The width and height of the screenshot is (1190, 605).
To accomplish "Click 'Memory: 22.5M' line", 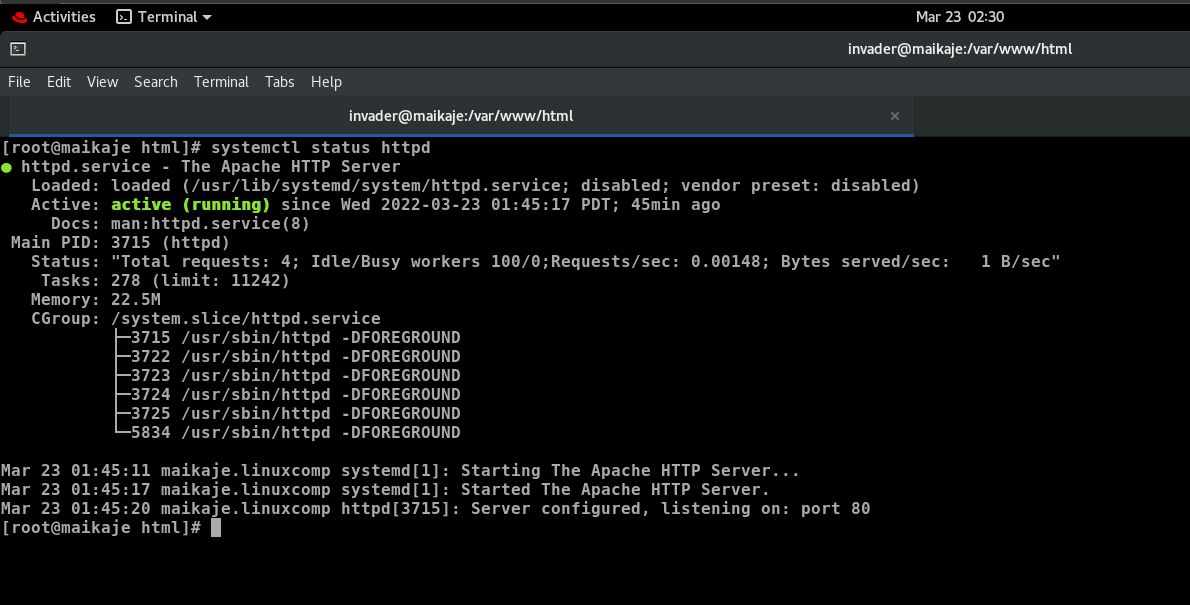I will 96,299.
